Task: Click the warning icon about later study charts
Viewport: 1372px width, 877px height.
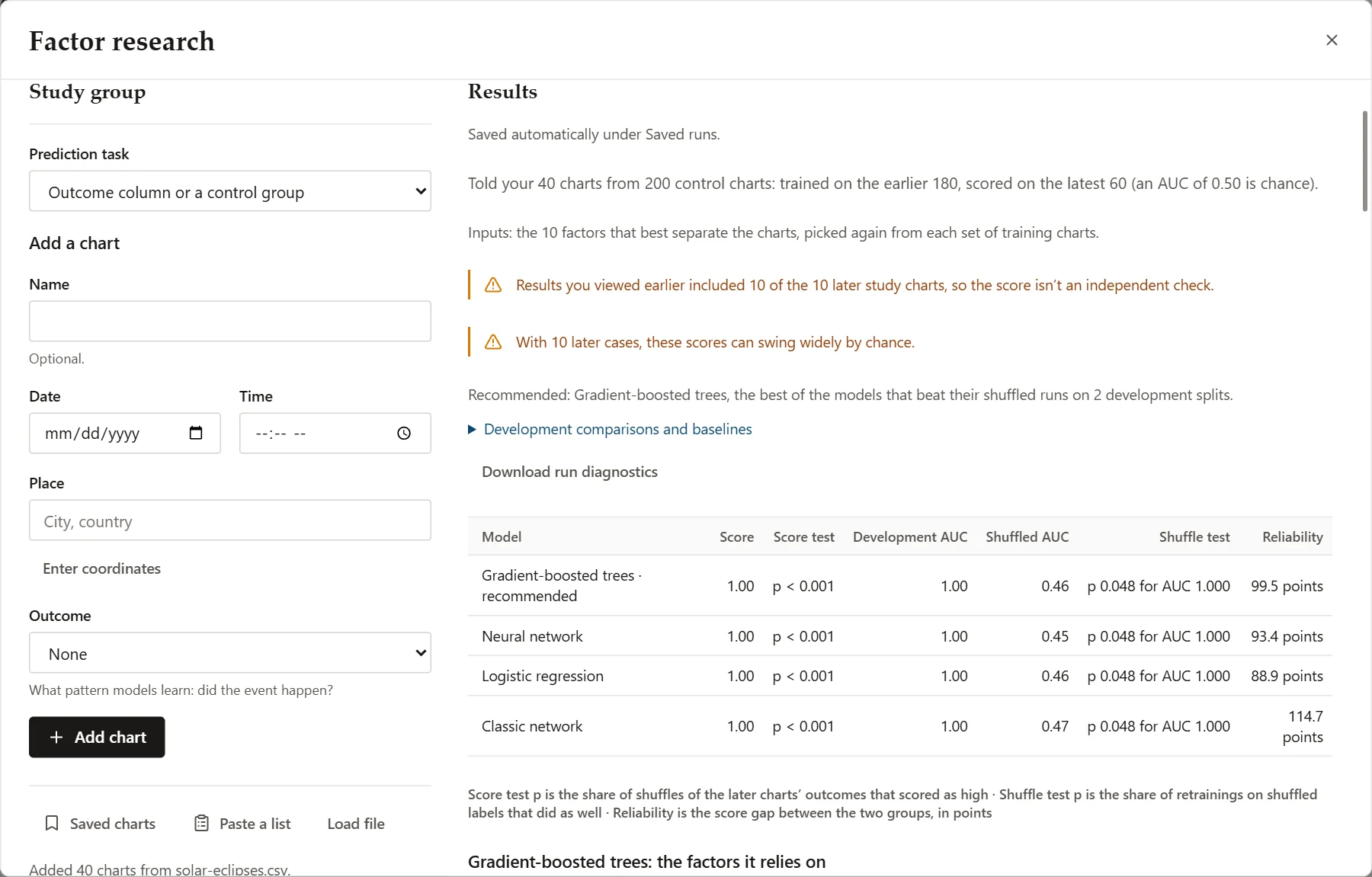Action: pos(493,285)
